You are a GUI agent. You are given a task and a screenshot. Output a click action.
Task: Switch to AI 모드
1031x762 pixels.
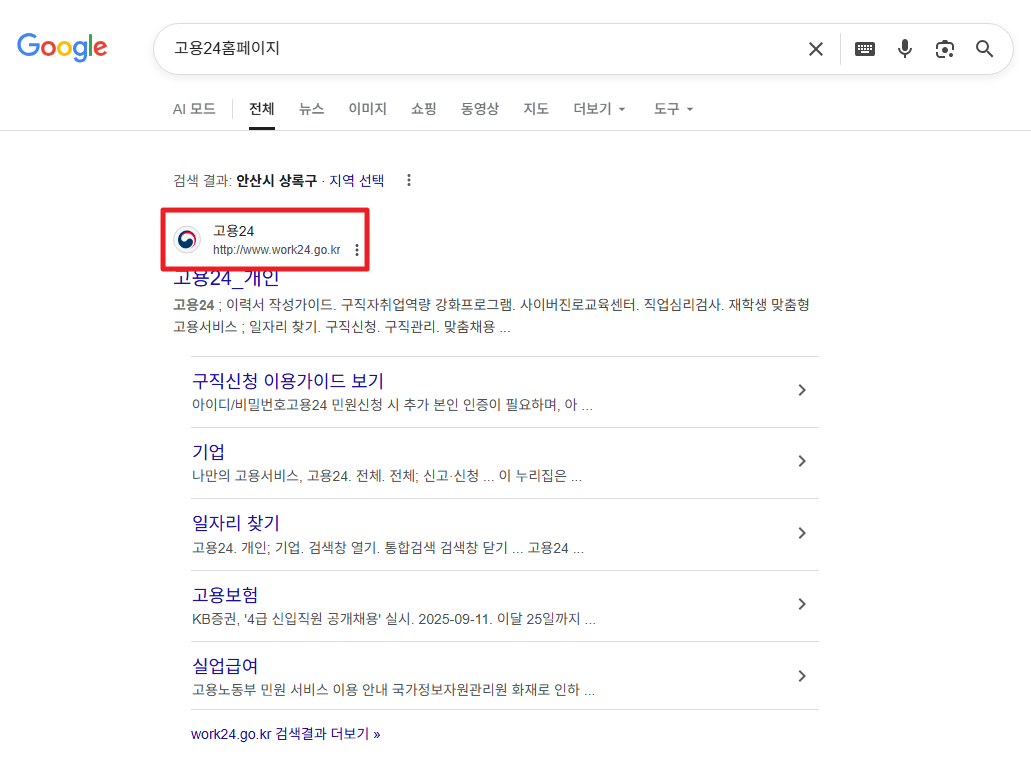194,109
